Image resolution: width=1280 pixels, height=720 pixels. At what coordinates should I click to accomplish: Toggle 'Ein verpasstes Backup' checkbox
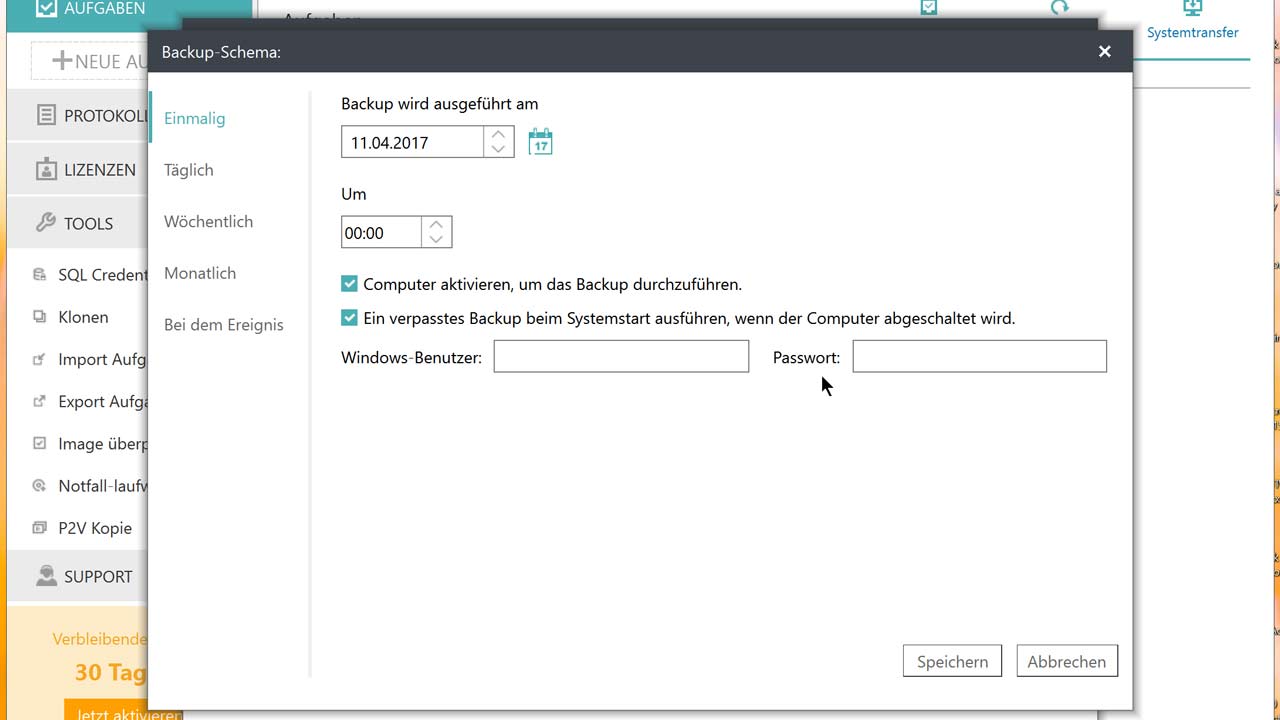coord(349,319)
